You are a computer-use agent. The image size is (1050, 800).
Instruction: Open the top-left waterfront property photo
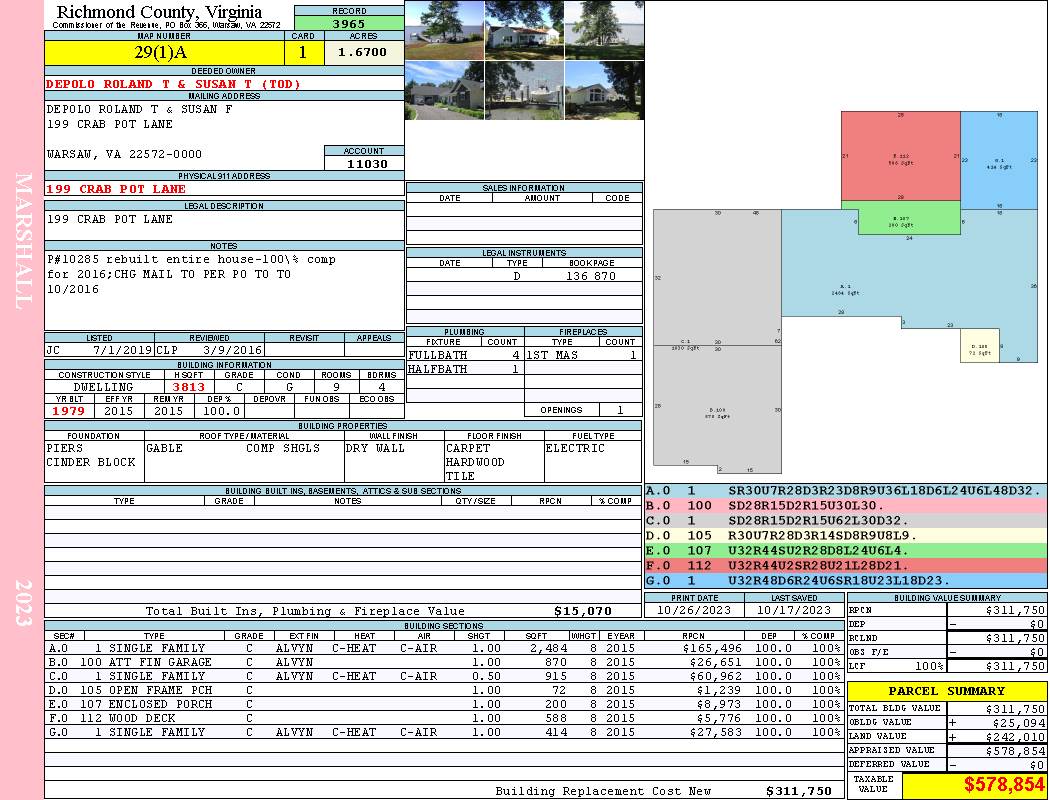click(445, 31)
